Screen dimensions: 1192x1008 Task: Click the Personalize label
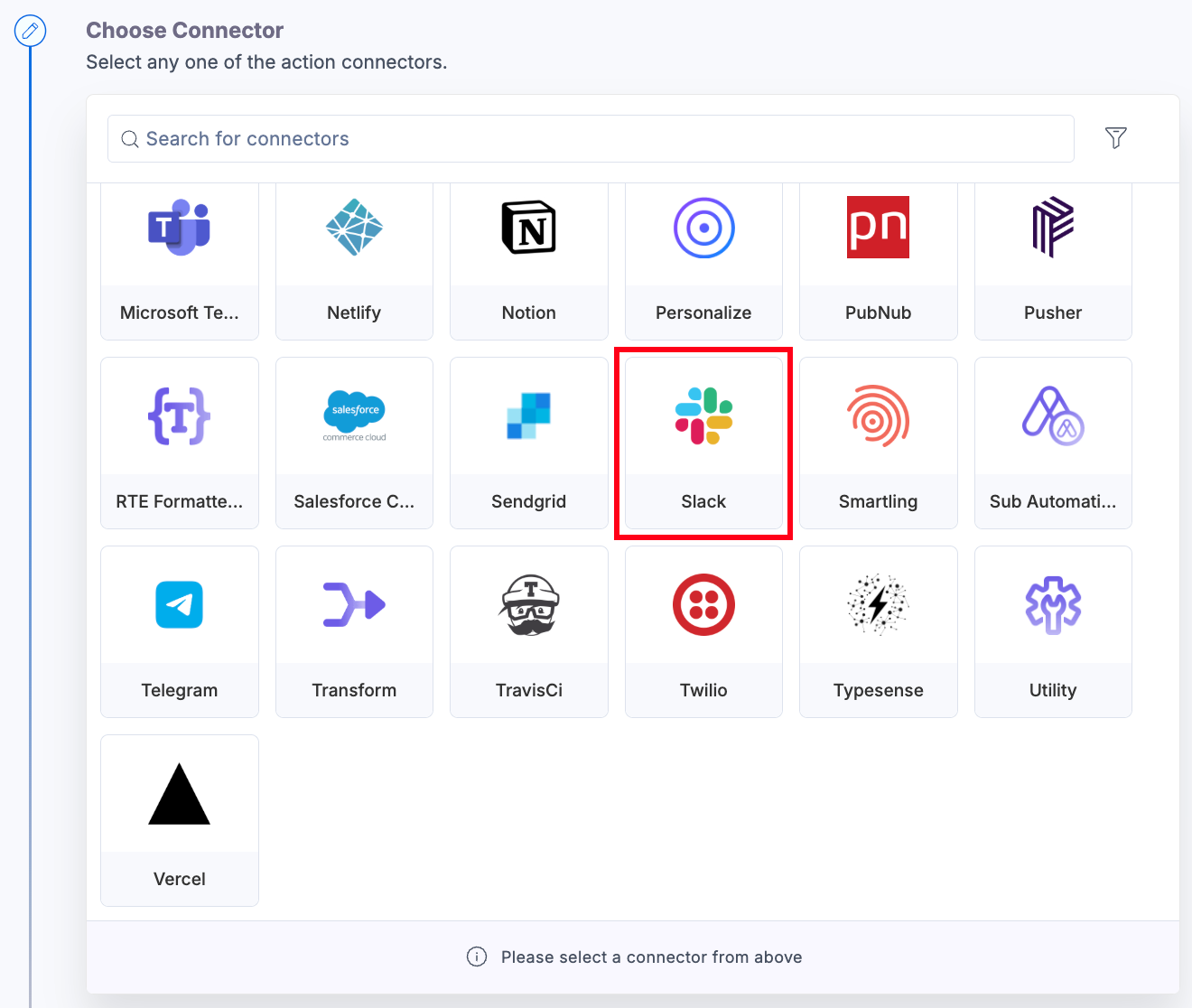tap(703, 313)
